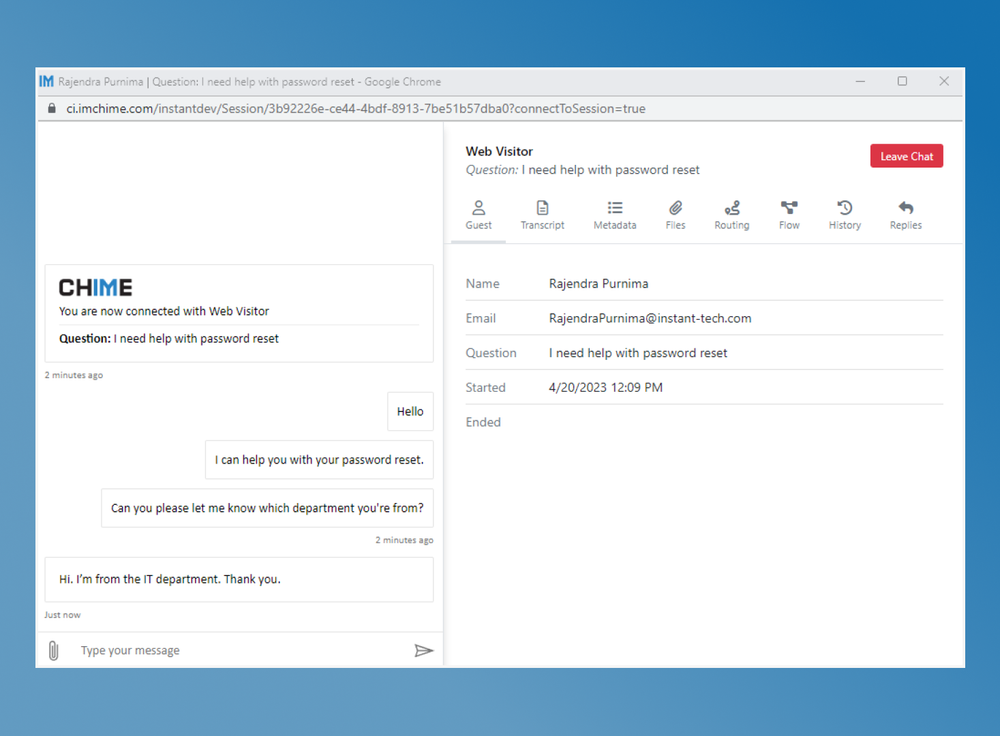
Task: Click the IM Chime logo in the title bar
Action: [x=46, y=81]
